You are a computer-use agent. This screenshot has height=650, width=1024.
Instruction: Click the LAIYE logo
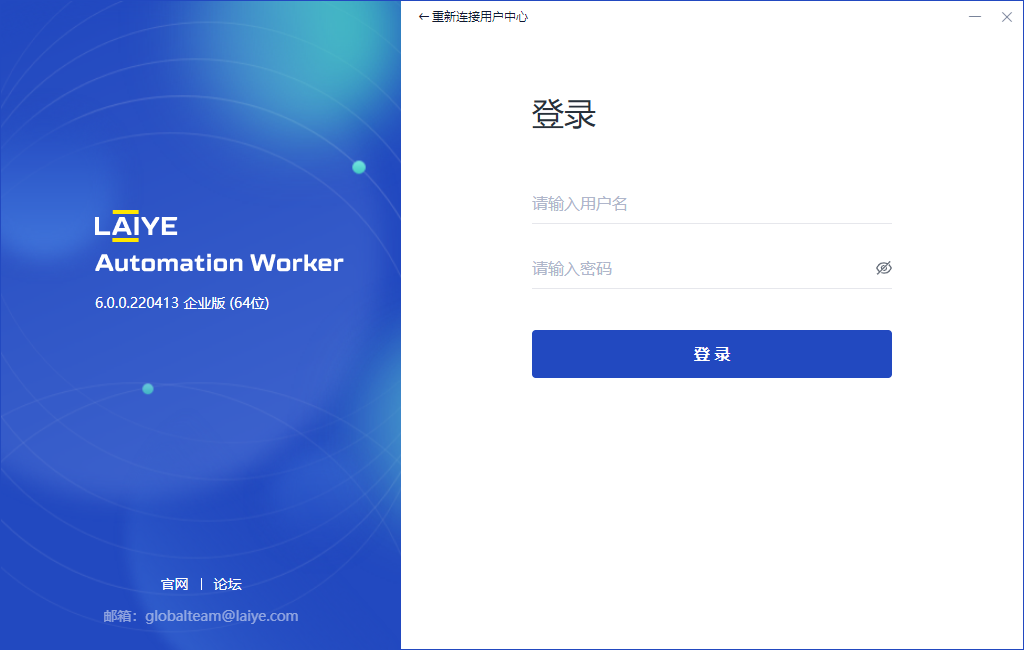pyautogui.click(x=135, y=225)
